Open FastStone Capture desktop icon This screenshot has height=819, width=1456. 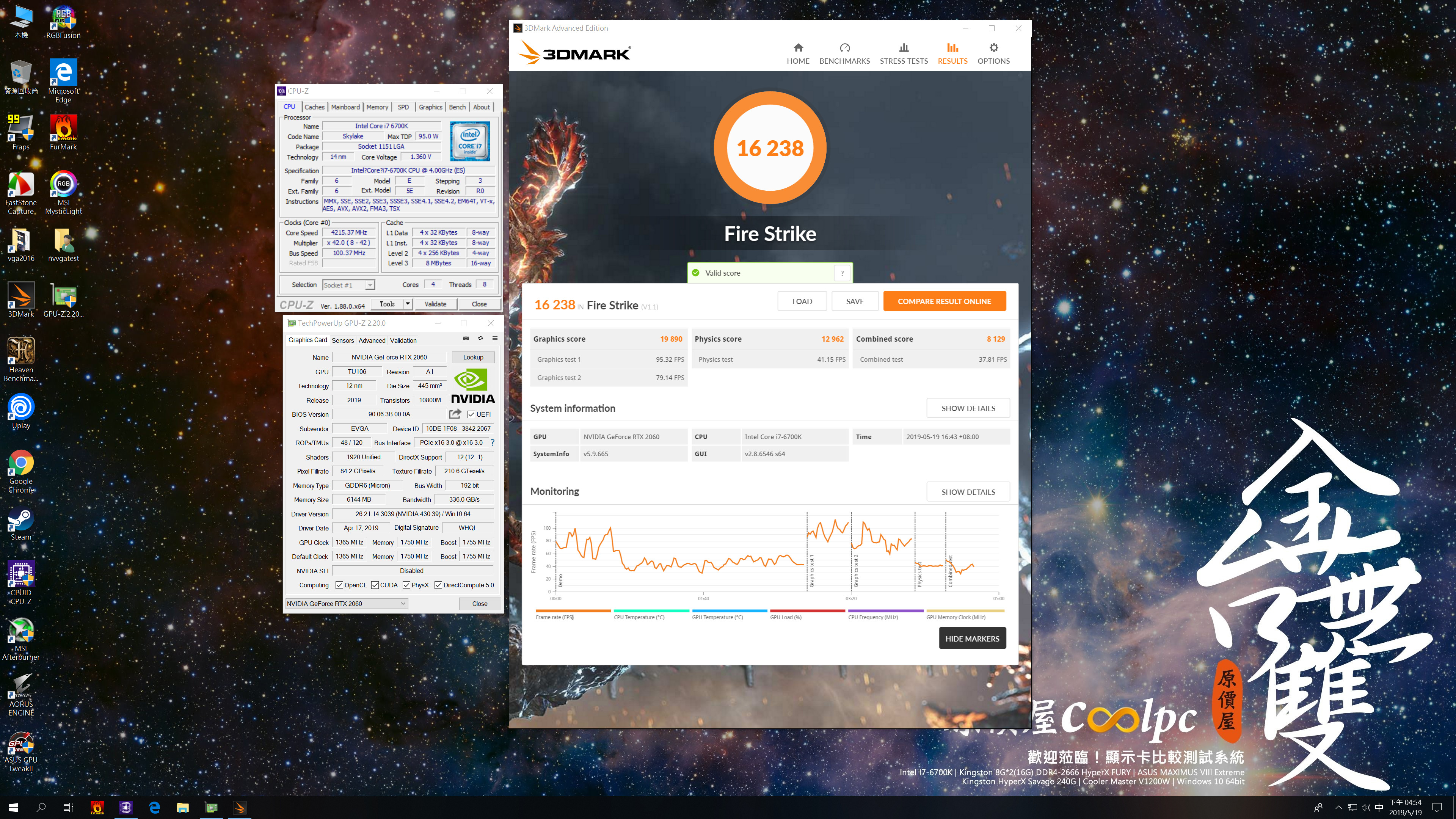click(21, 193)
